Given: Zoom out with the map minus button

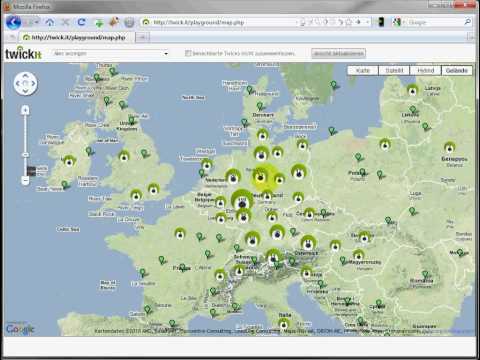Looking at the screenshot, I should pos(25,180).
